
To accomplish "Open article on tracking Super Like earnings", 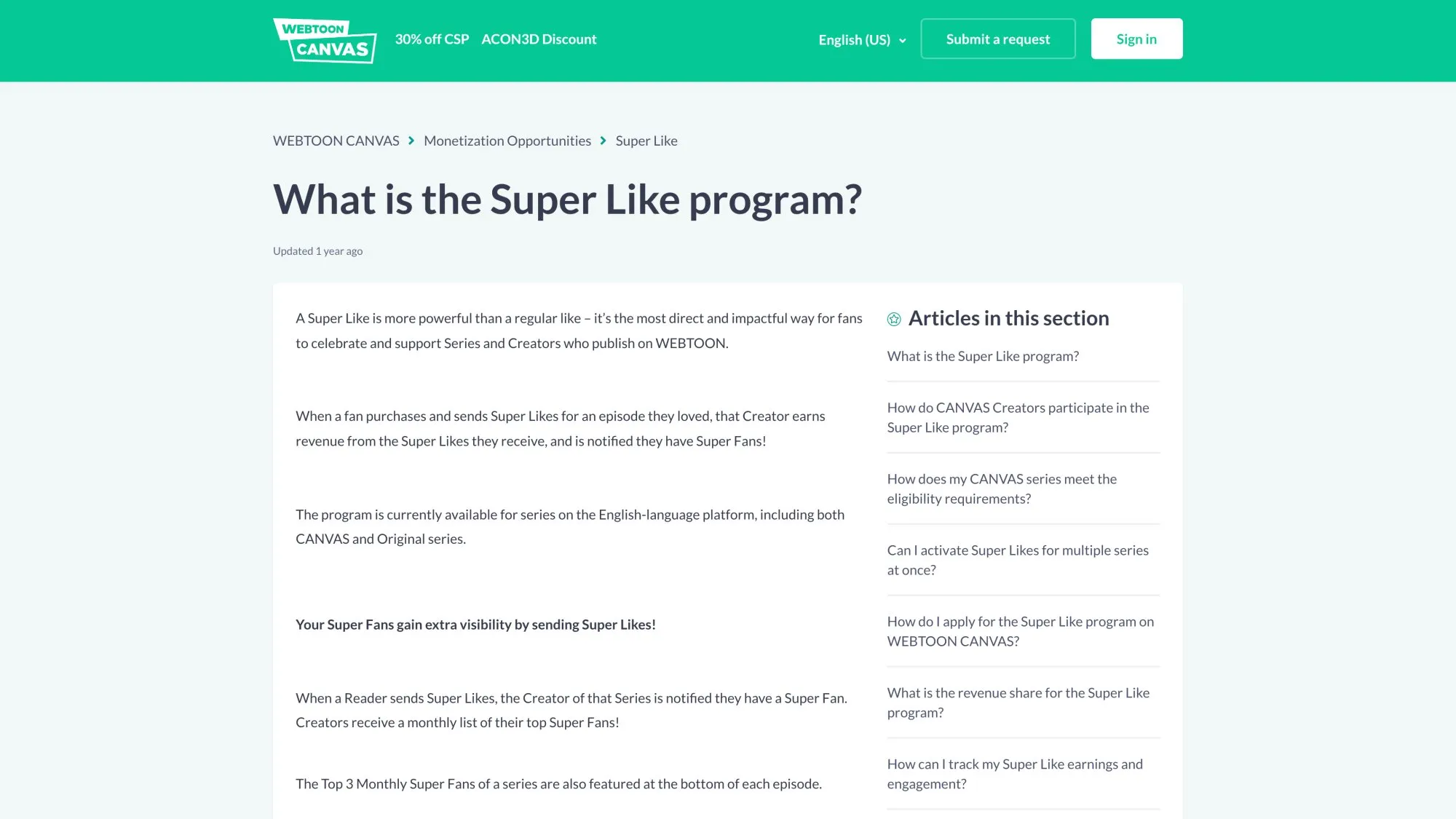I will point(1015,773).
